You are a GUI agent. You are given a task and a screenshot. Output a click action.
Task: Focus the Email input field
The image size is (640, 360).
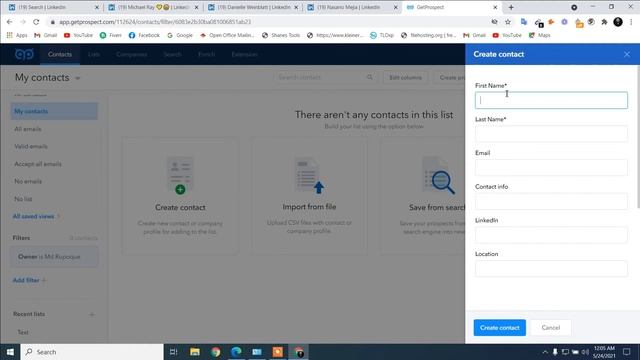pyautogui.click(x=551, y=167)
